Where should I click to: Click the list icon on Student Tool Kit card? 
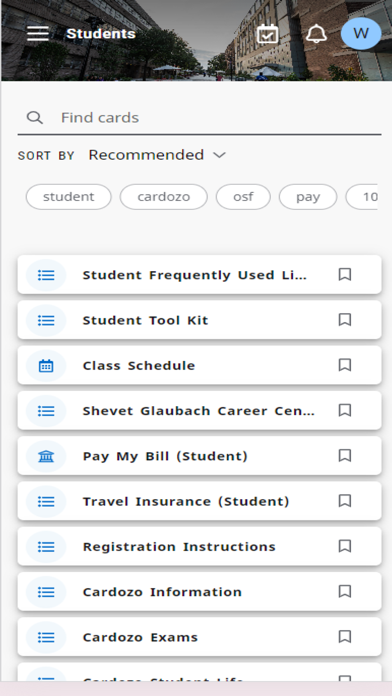pos(46,320)
